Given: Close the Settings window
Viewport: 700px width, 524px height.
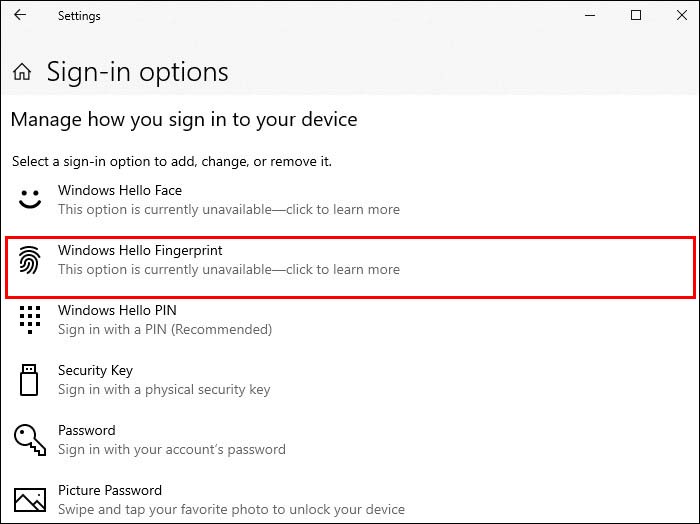Looking at the screenshot, I should pos(681,16).
